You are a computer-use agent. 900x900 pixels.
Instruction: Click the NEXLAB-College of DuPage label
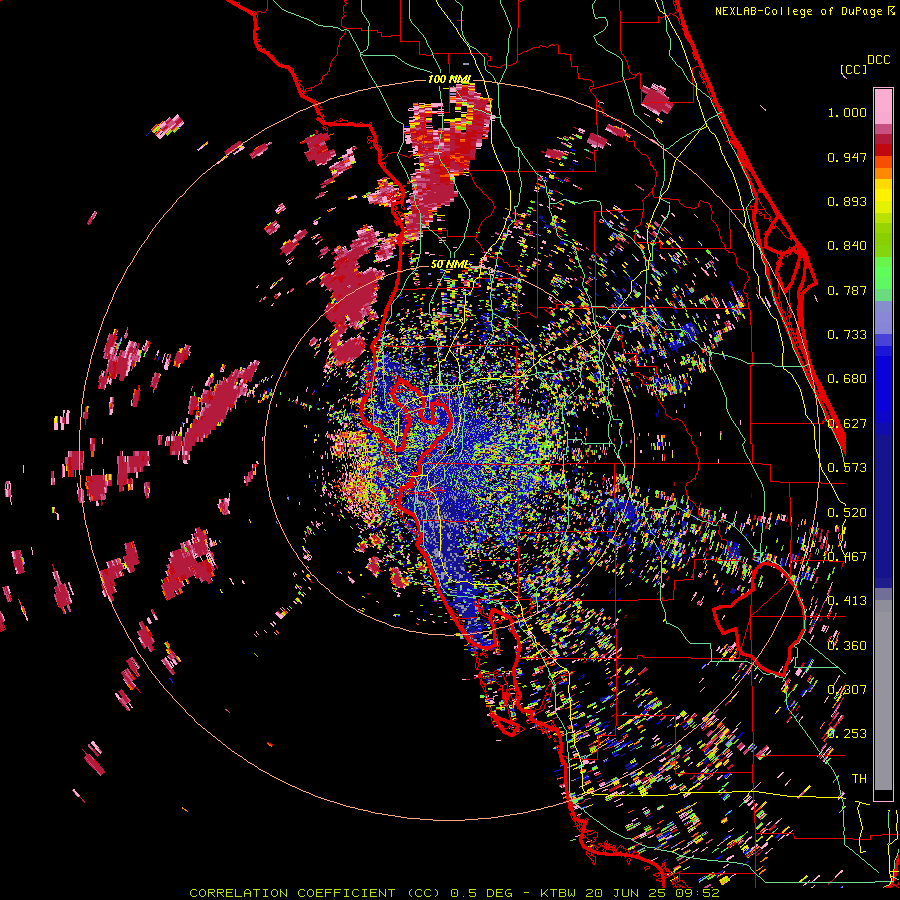click(798, 11)
